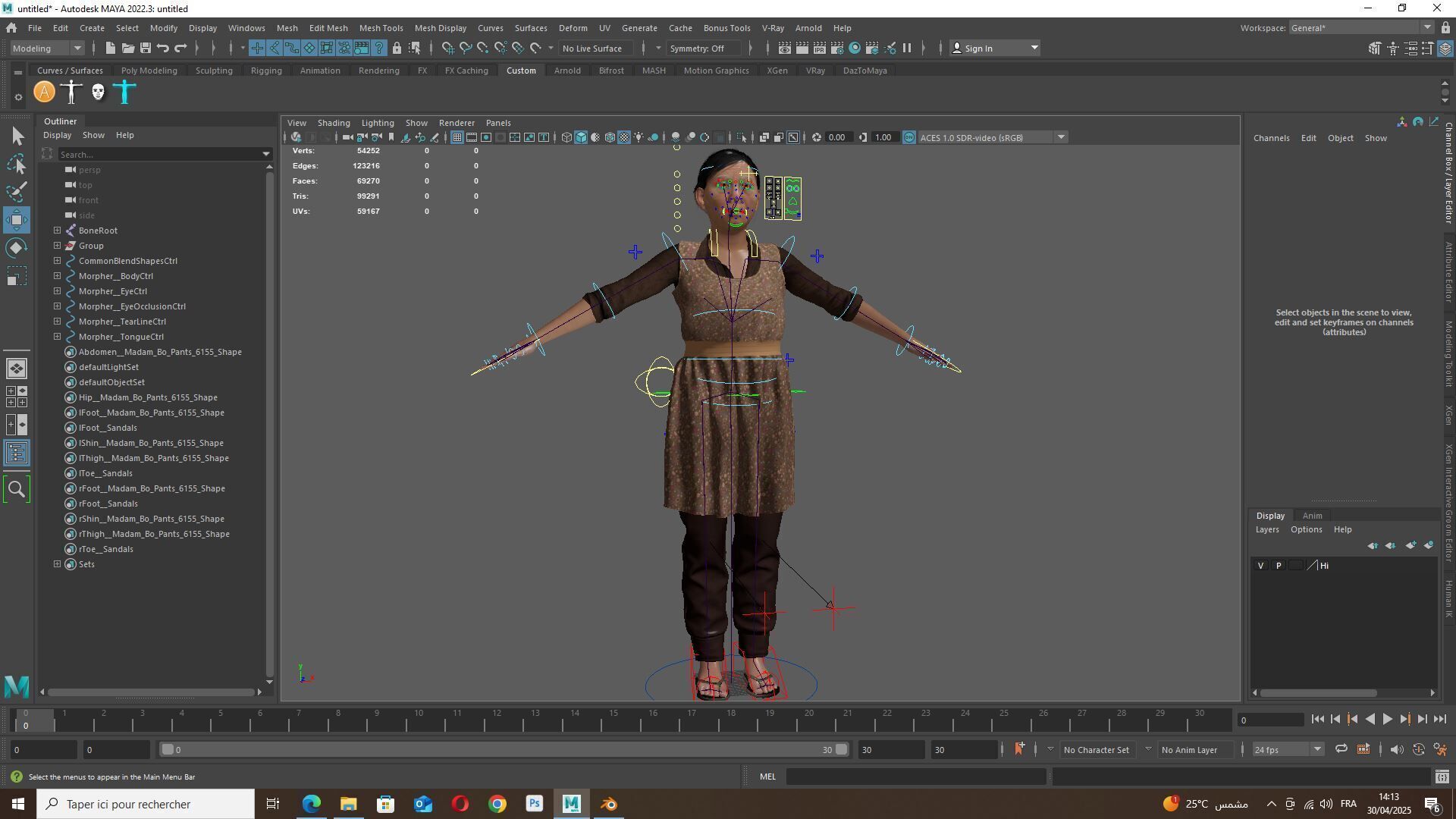This screenshot has width=1456, height=819.
Task: Click the single pane layout icon
Action: [17, 369]
